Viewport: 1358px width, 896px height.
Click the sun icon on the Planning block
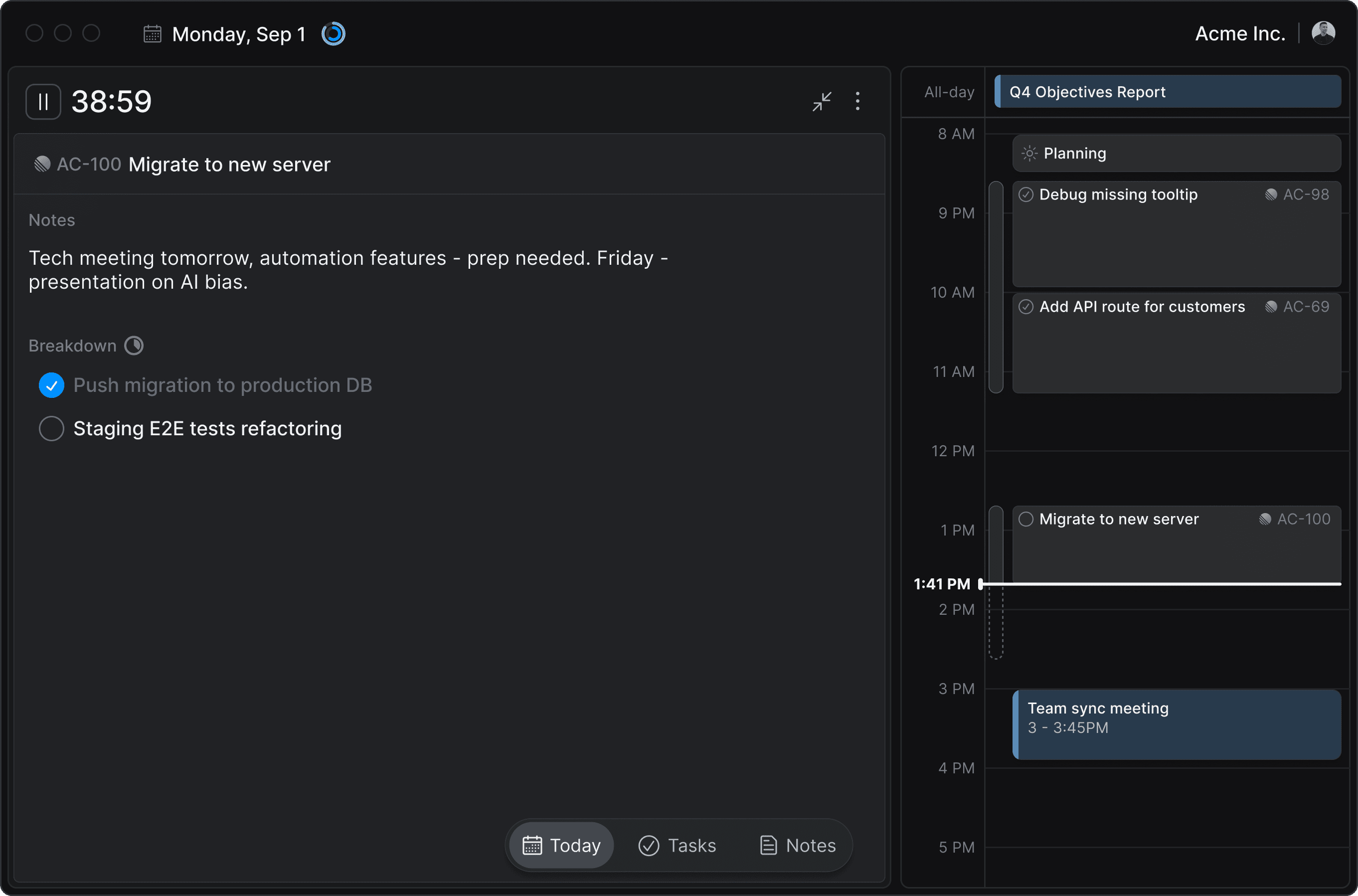[1029, 153]
